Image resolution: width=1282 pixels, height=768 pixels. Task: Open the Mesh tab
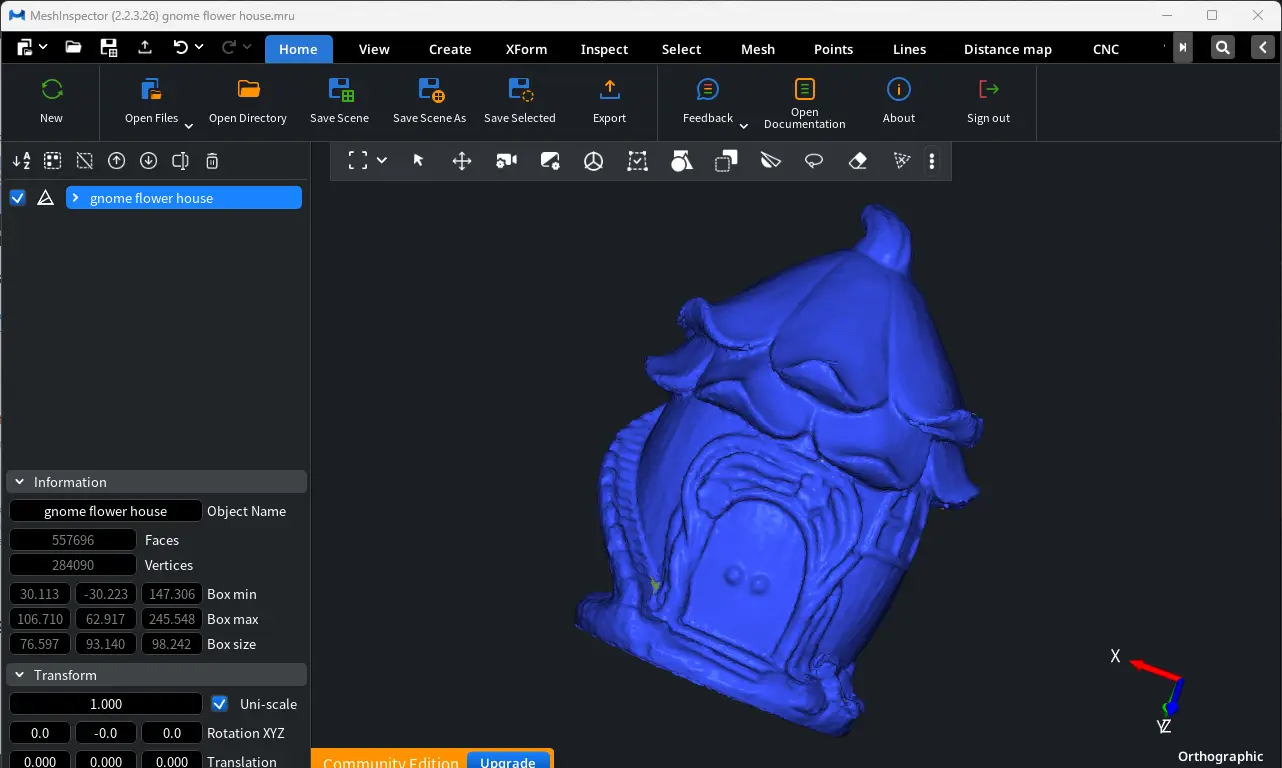pyautogui.click(x=758, y=49)
